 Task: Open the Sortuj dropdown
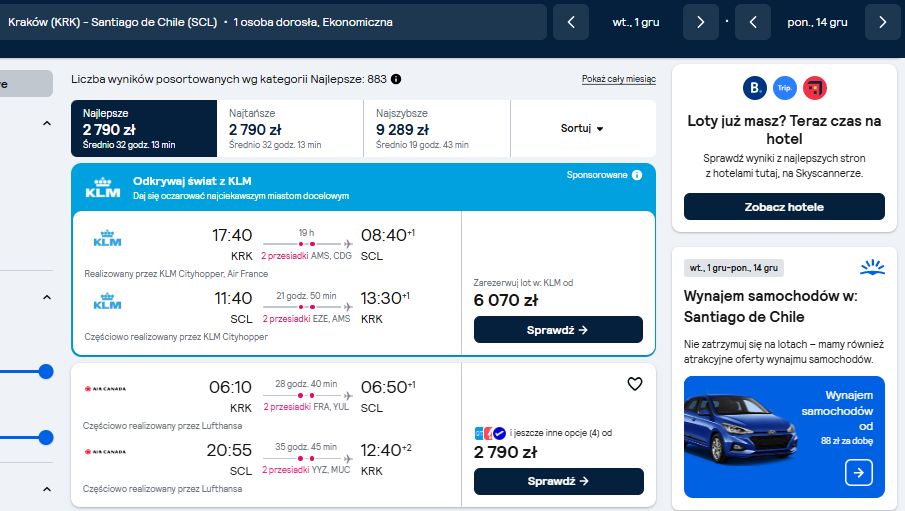tap(583, 128)
